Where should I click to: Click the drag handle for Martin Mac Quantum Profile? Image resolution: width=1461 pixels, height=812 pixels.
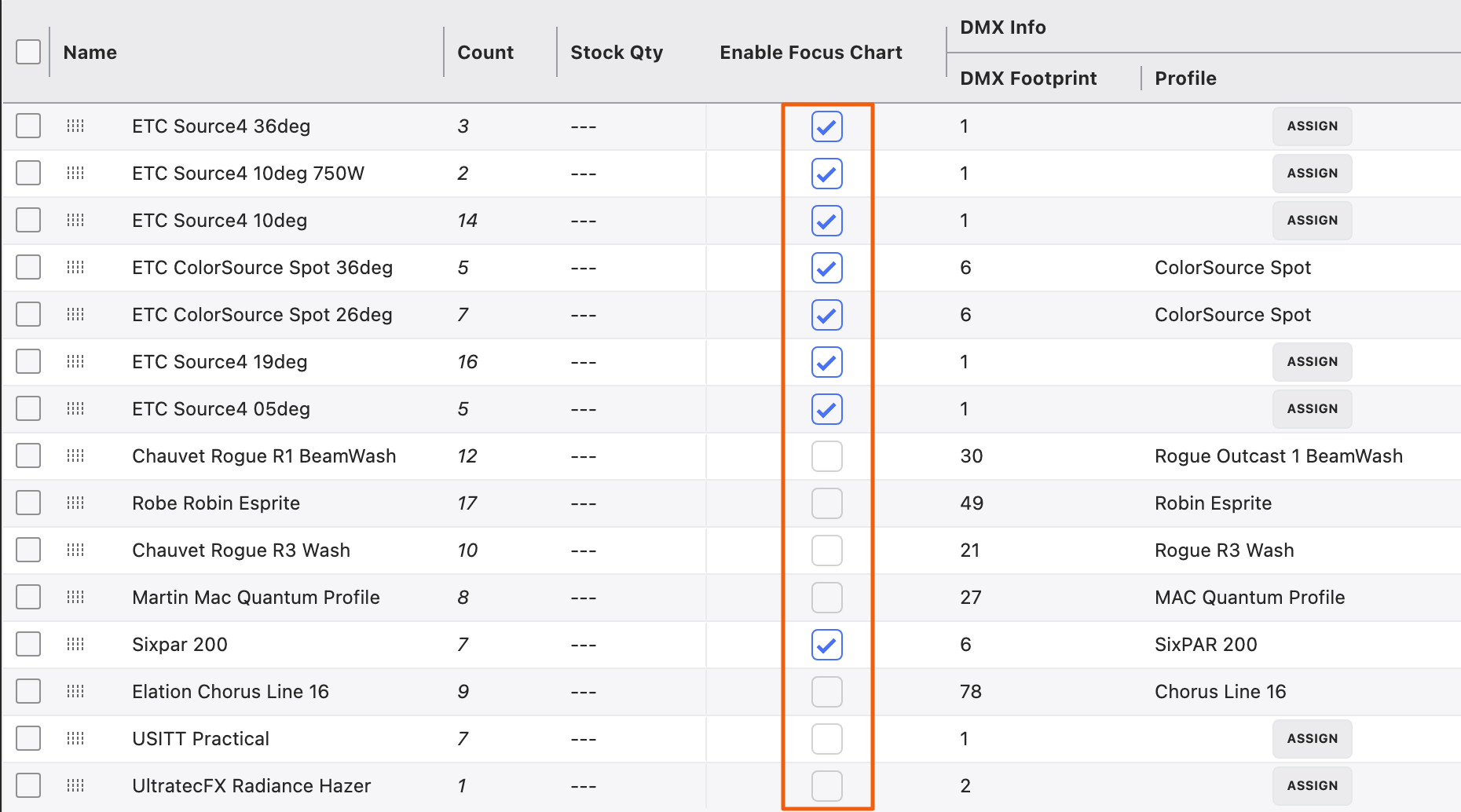coord(75,598)
